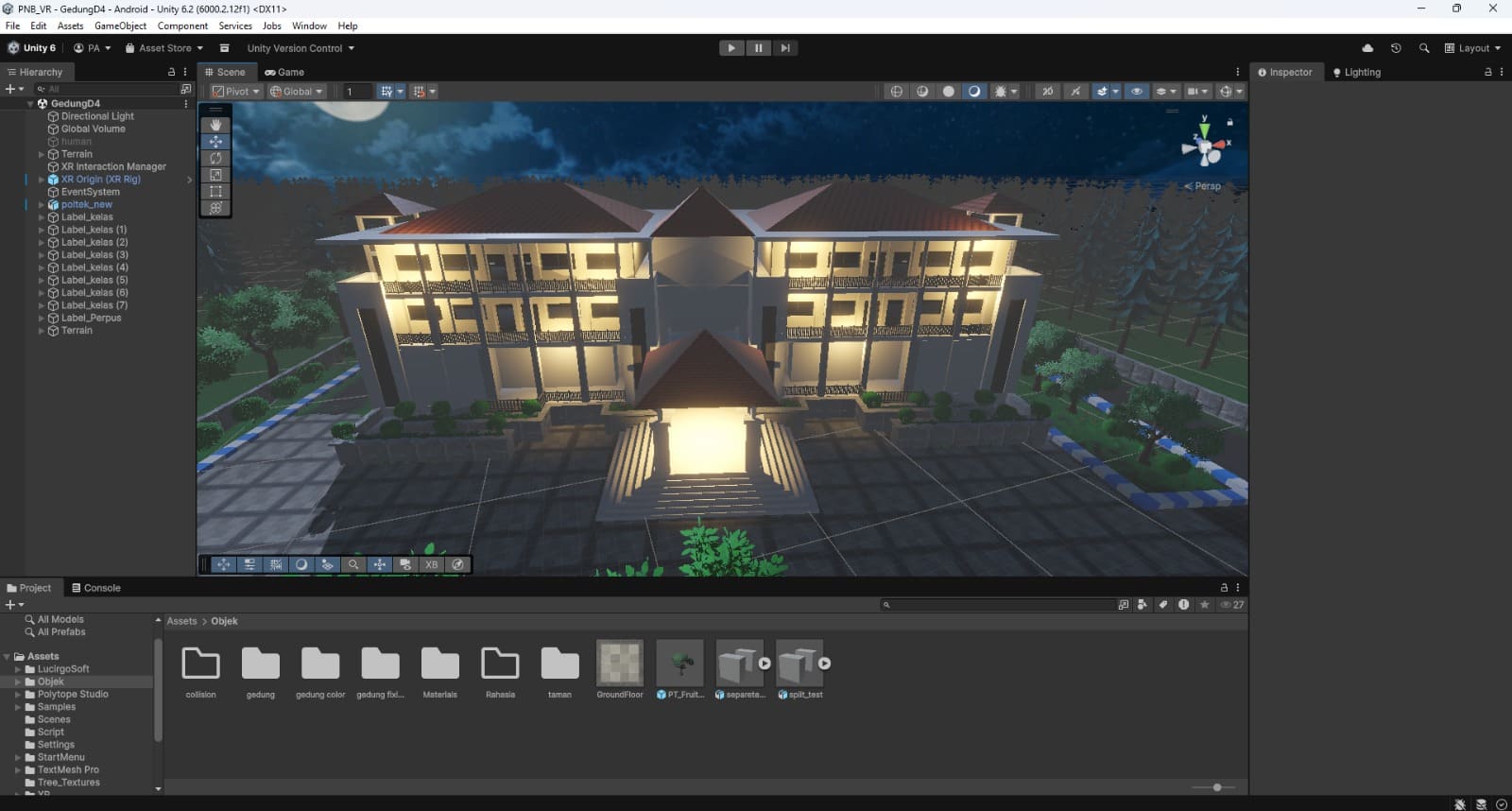Expand the XR Origin (XR Rig) object
The height and width of the screenshot is (811, 1512).
pyautogui.click(x=42, y=180)
